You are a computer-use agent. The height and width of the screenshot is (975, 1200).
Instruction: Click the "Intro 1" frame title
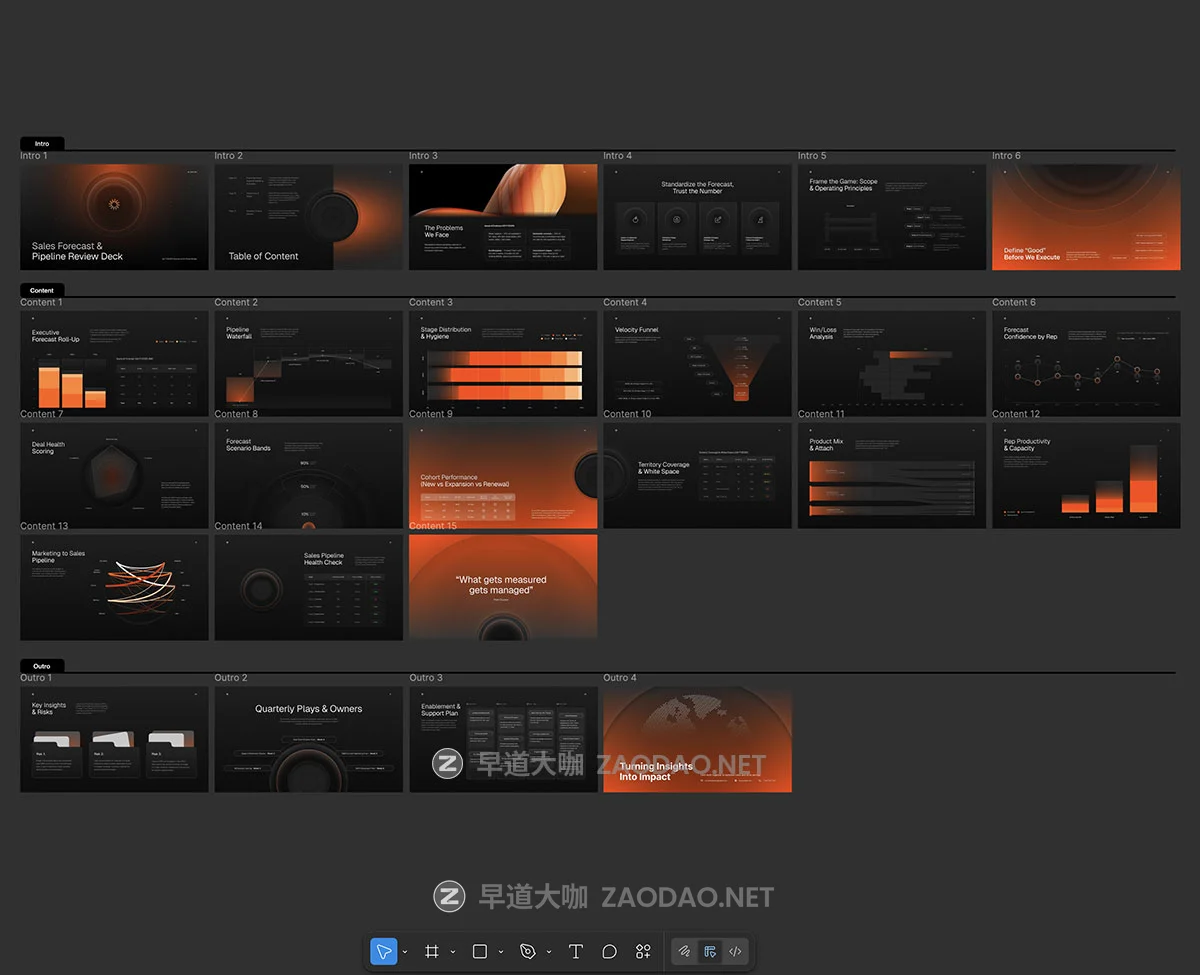[x=34, y=156]
